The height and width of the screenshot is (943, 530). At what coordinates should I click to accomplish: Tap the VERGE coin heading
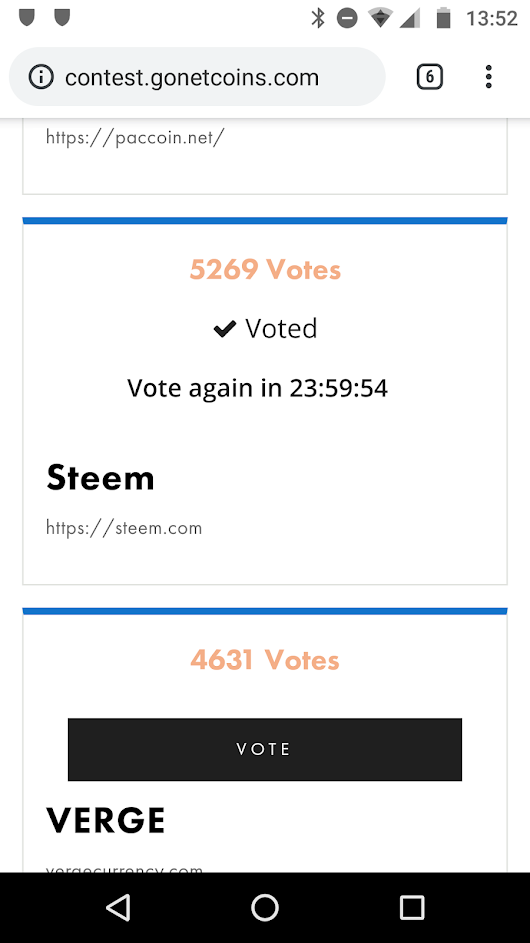tap(106, 821)
